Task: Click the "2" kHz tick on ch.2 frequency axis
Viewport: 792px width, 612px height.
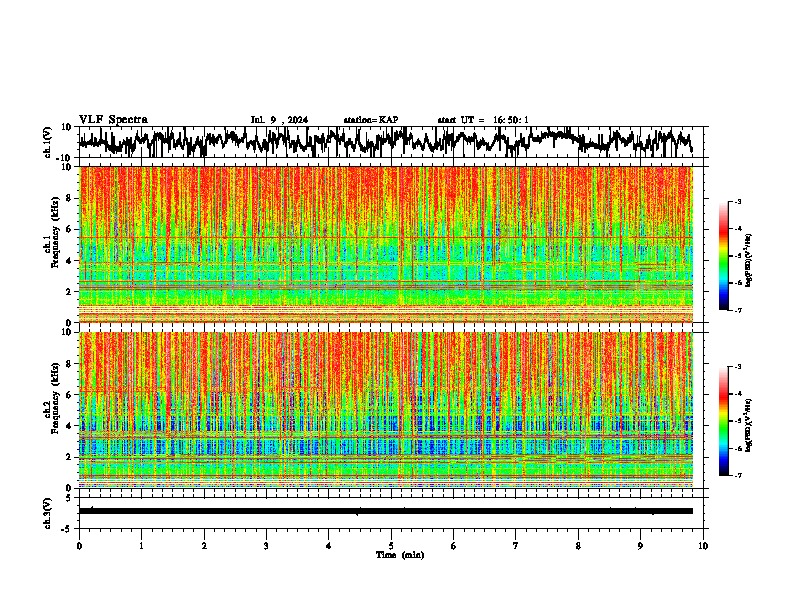Action: [69, 457]
